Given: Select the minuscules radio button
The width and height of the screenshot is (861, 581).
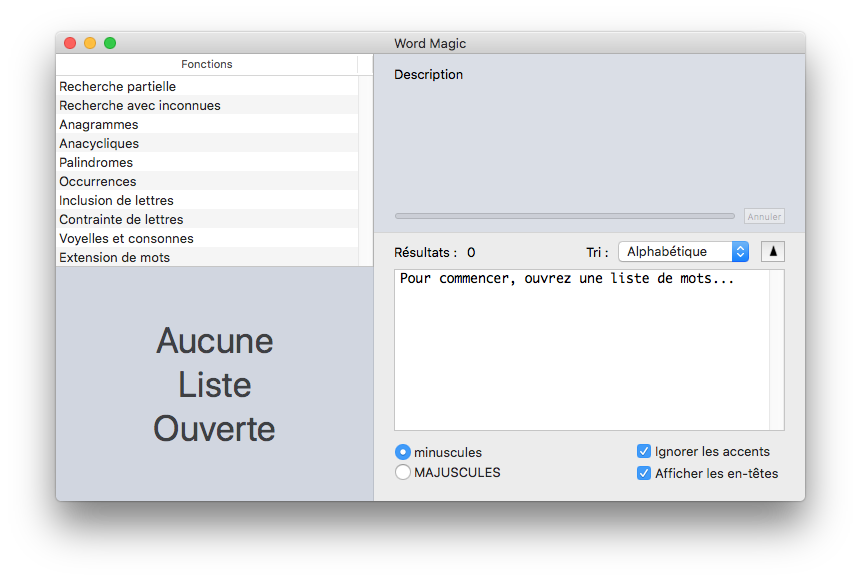Looking at the screenshot, I should 403,452.
